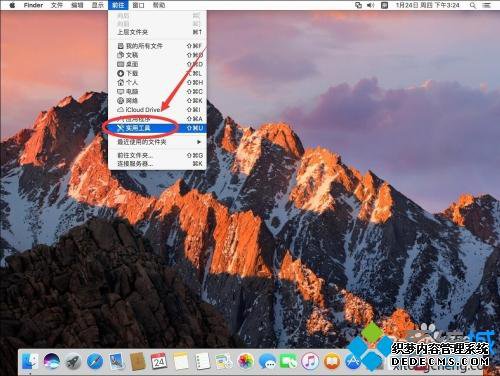The width and height of the screenshot is (500, 376).
Task: Open Finder from the Dock
Action: 30,361
